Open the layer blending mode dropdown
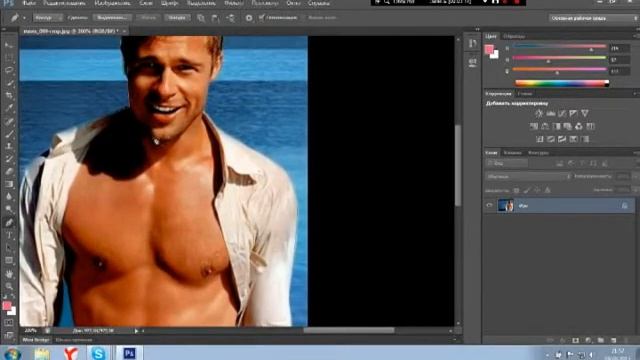This screenshot has height=360, width=640. (x=528, y=177)
